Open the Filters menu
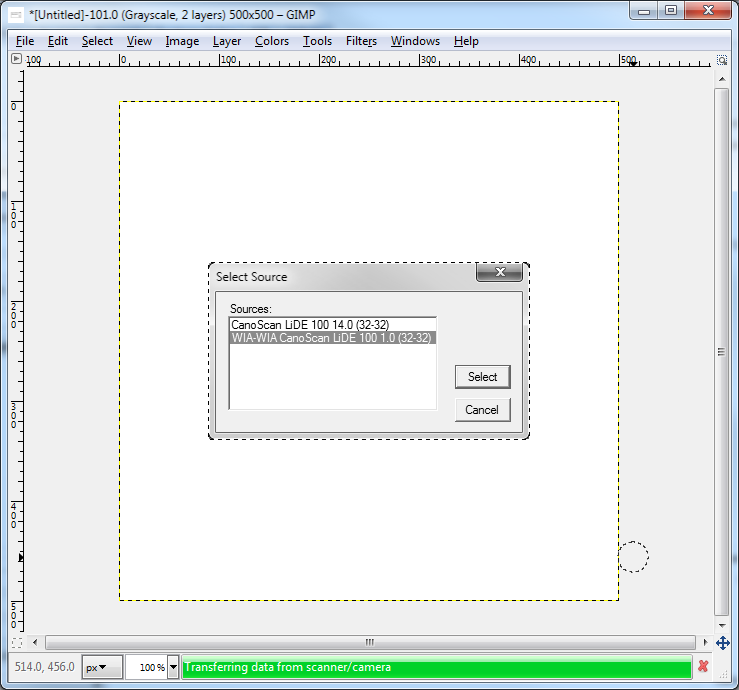Screen dimensions: 739x690 [361, 41]
